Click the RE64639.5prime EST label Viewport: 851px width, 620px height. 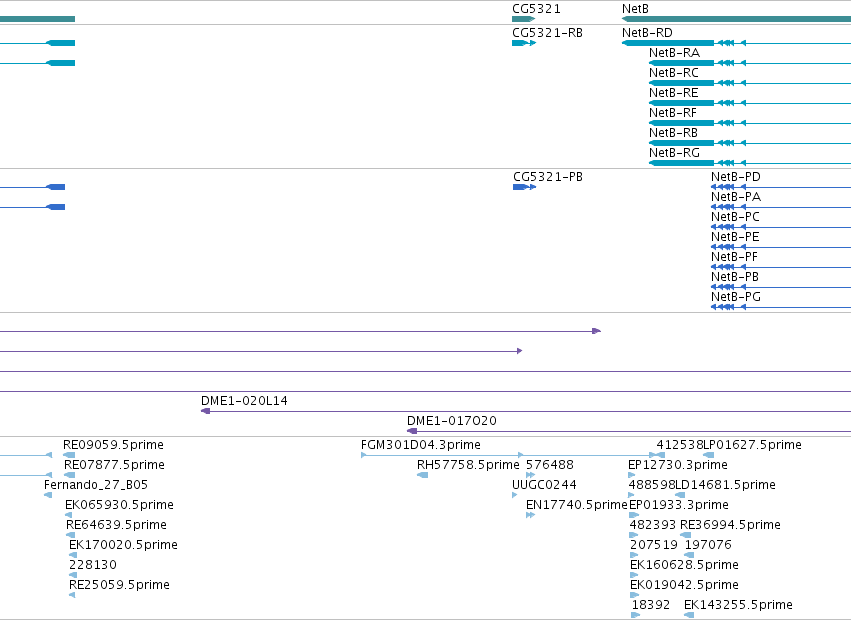116,525
